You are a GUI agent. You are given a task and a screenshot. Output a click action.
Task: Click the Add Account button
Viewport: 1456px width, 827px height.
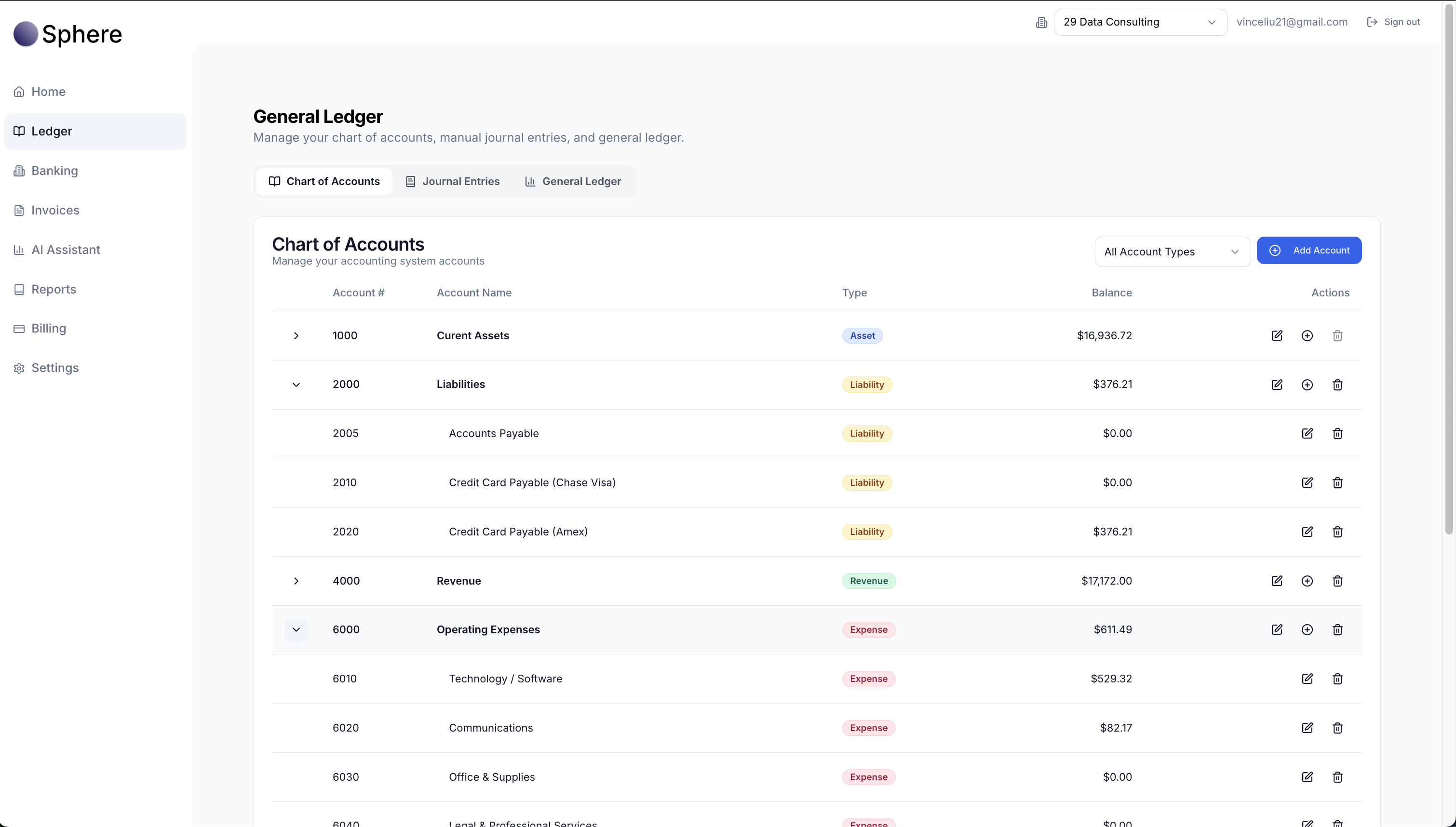[1308, 251]
